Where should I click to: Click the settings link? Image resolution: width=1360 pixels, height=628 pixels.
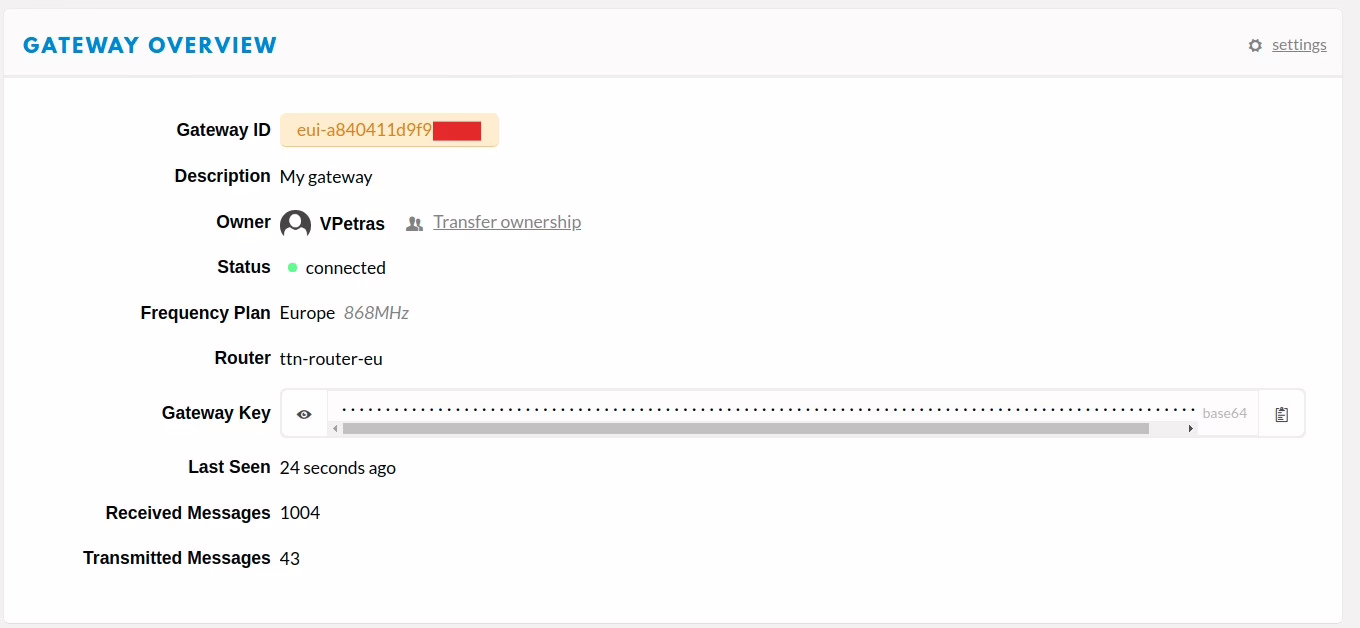(1299, 45)
